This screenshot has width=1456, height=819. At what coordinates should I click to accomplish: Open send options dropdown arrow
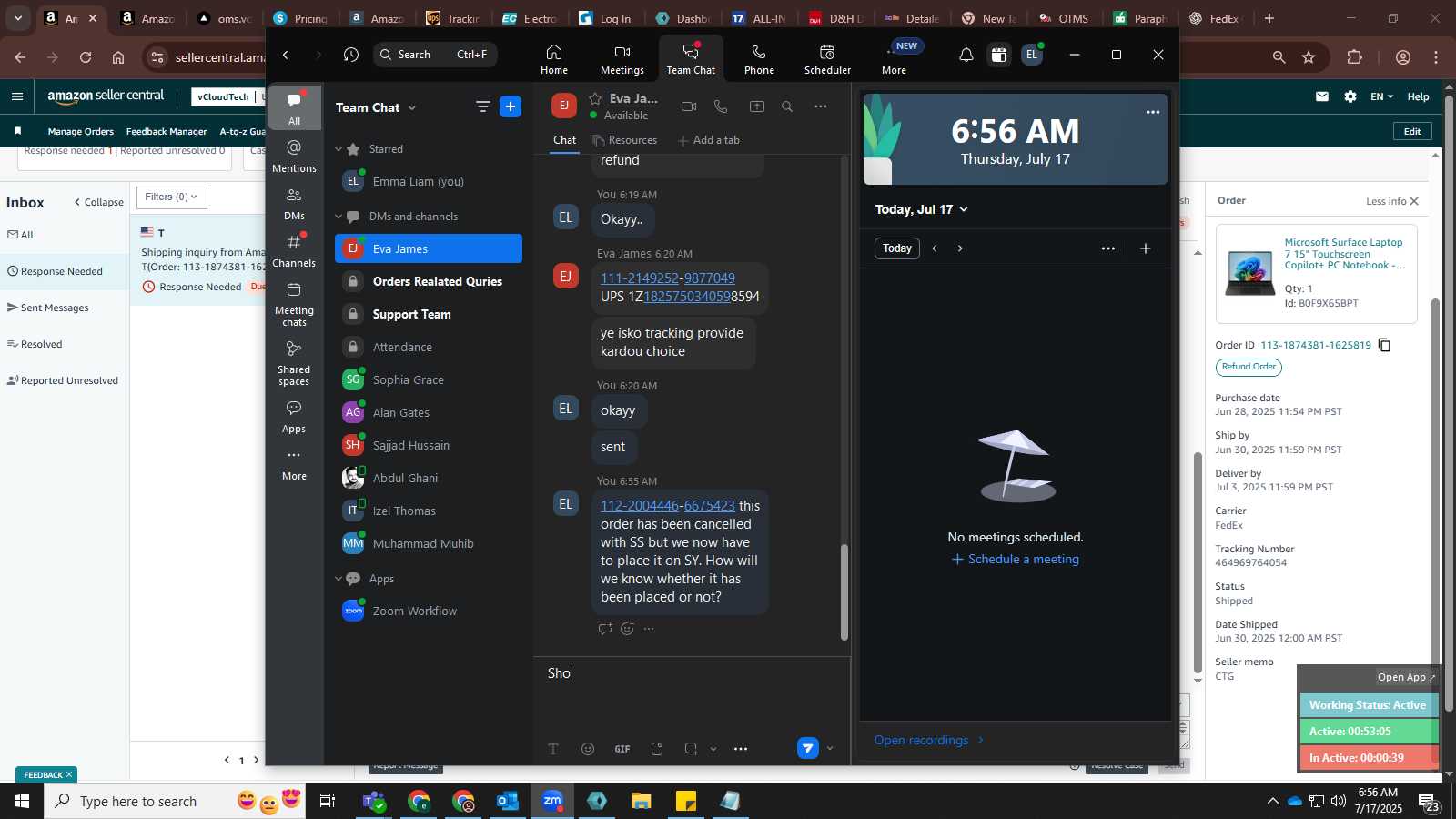[x=829, y=748]
